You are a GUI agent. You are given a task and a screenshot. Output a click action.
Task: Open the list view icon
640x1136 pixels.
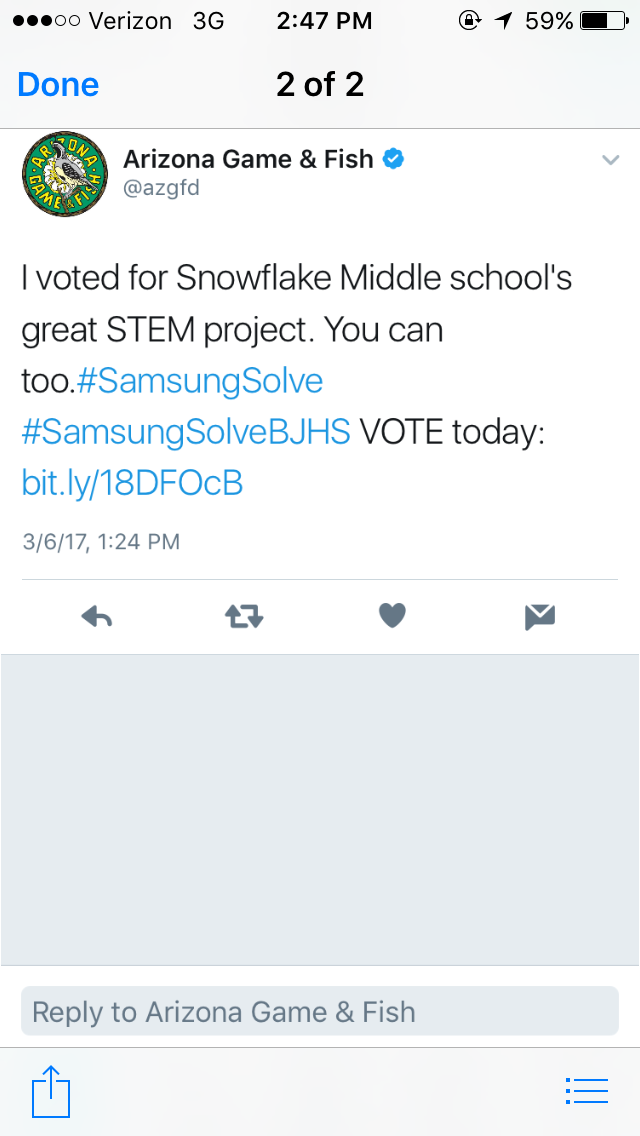coord(587,1091)
